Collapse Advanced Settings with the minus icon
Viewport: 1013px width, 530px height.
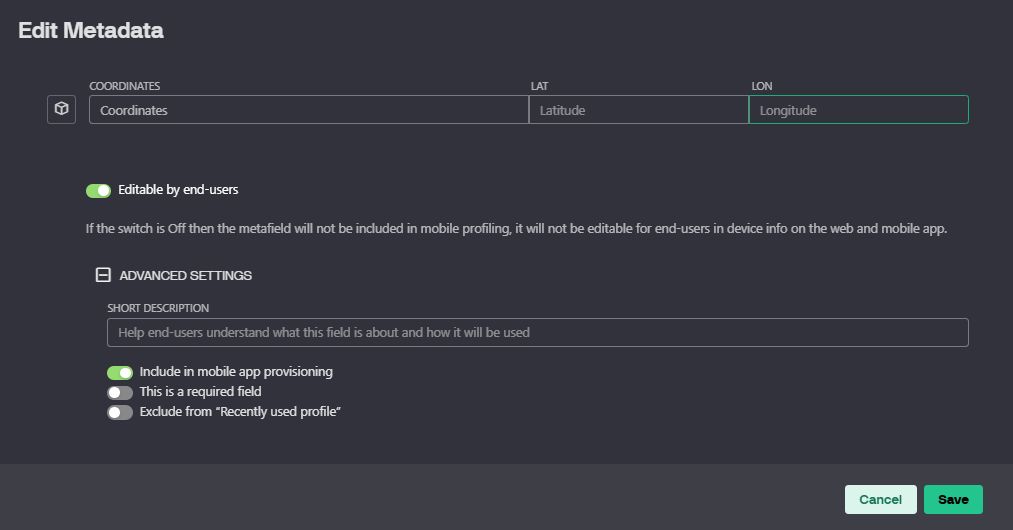(103, 275)
